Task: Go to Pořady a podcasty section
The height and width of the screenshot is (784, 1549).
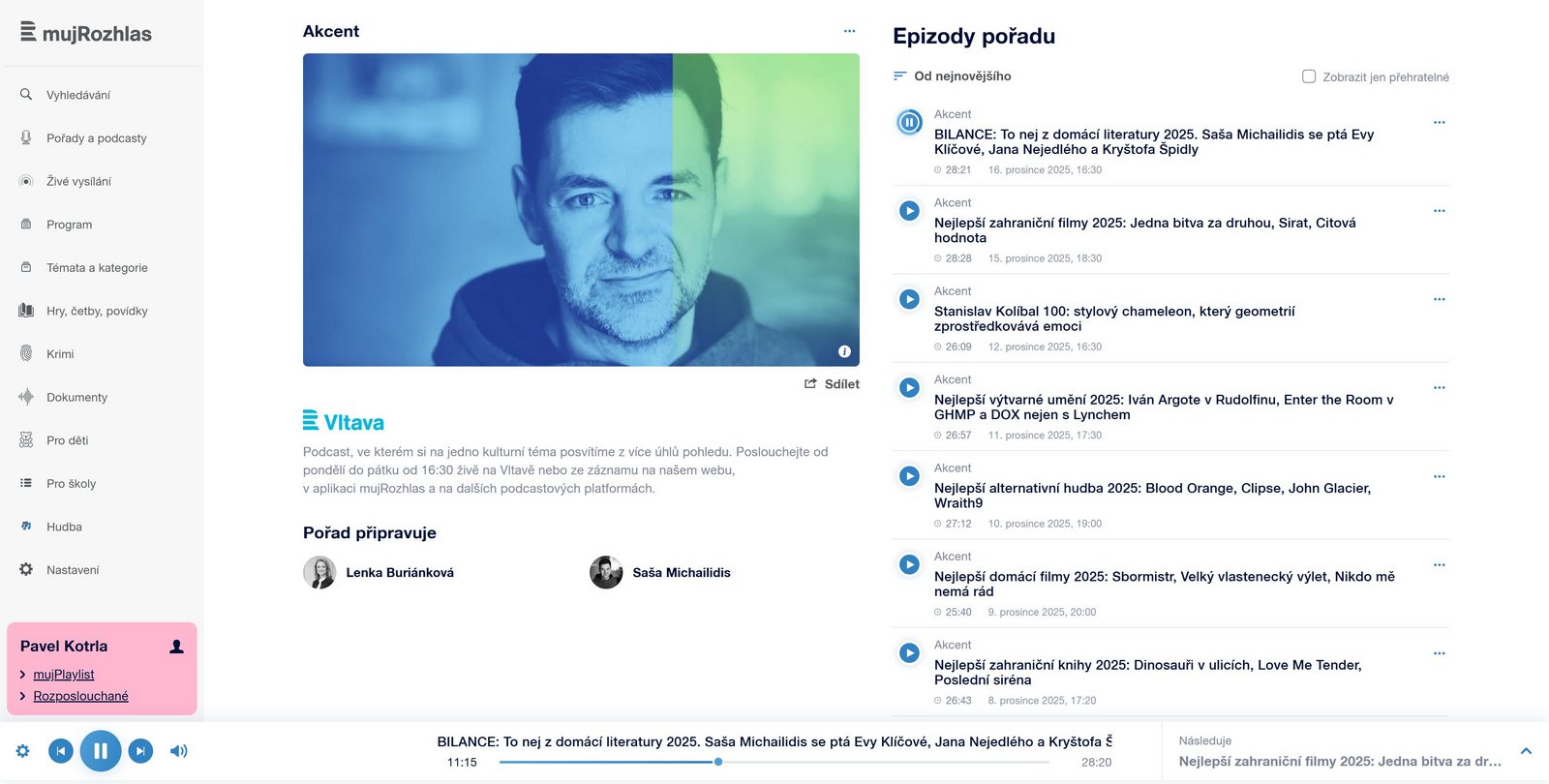Action: click(97, 138)
